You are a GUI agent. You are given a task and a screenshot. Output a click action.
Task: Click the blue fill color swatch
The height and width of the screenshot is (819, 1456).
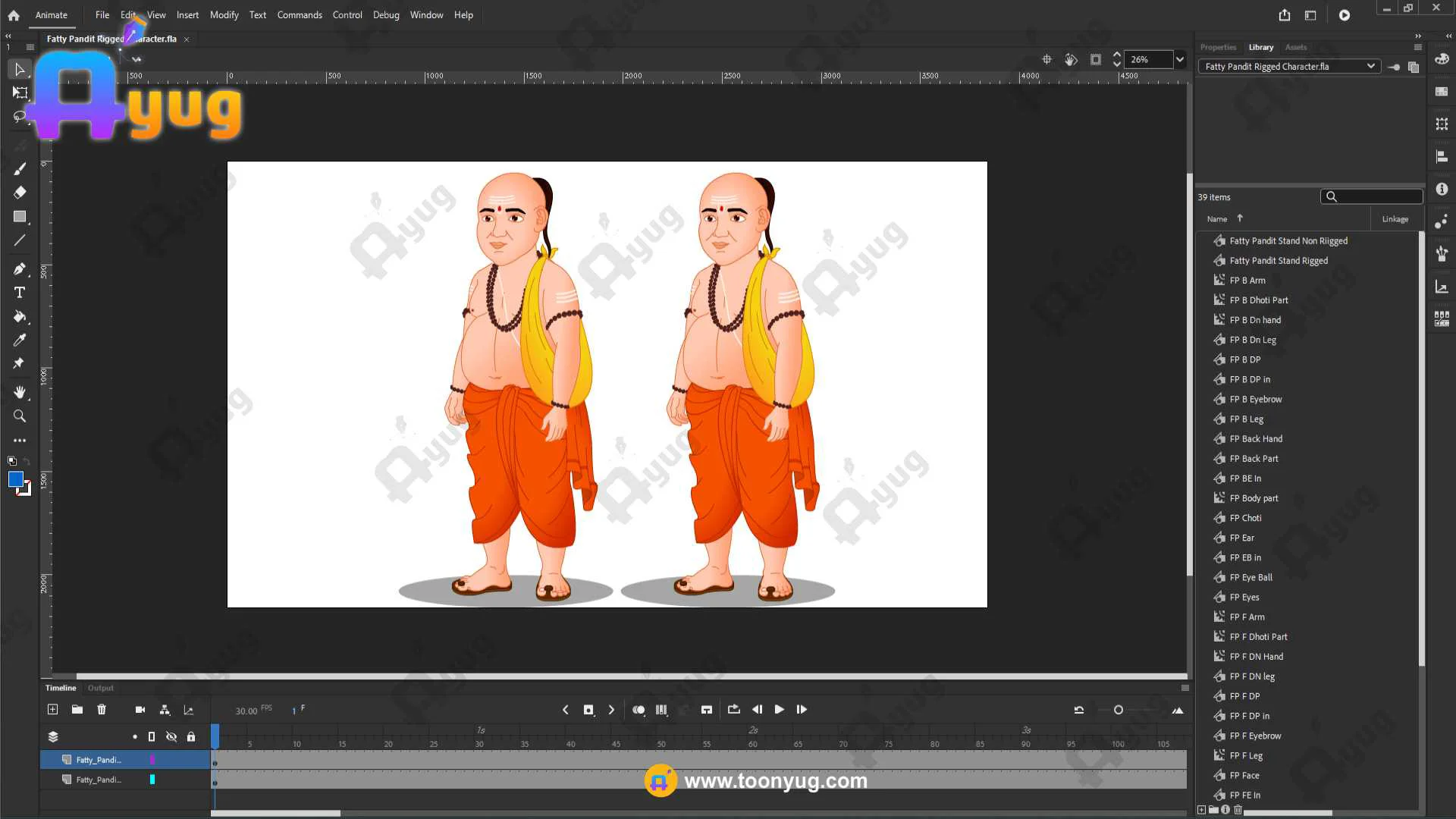point(15,479)
